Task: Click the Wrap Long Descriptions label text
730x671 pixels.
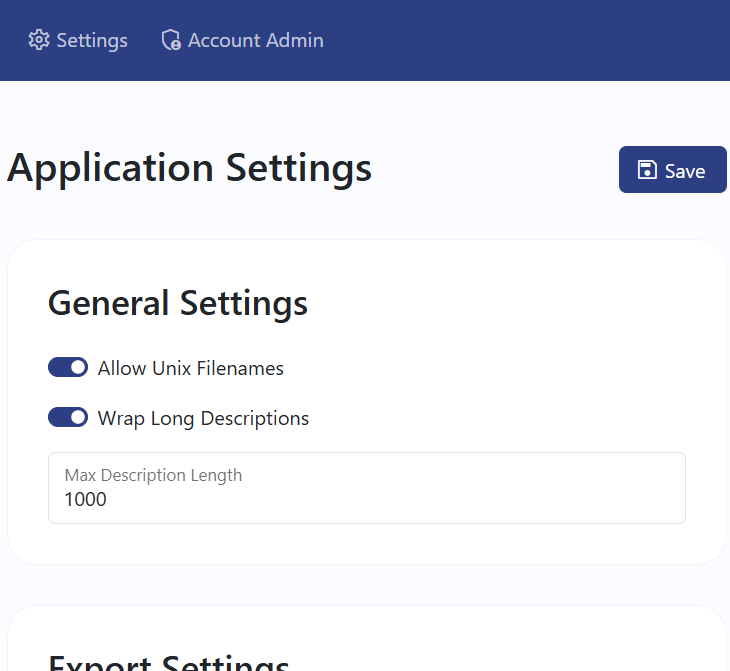Action: click(203, 418)
